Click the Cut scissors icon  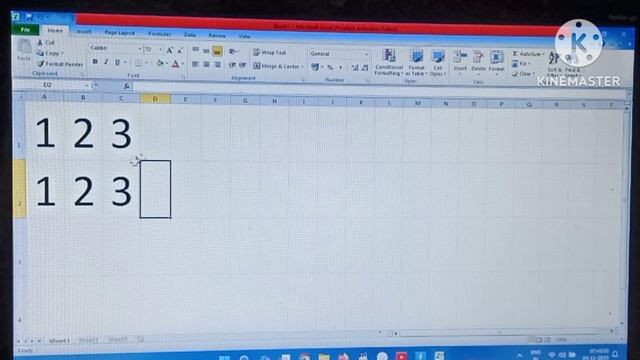click(x=40, y=42)
